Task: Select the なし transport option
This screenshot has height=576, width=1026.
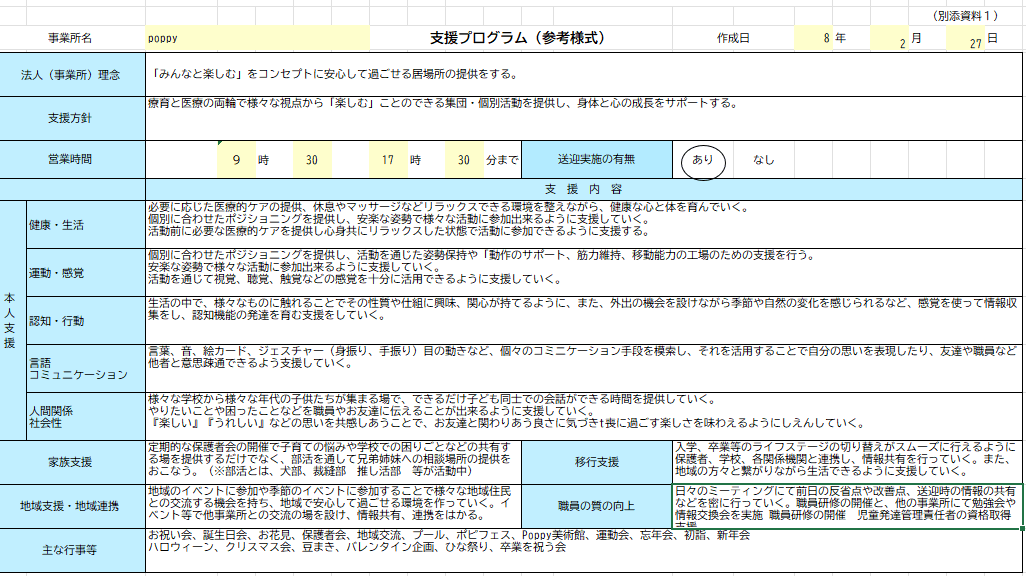Action: coord(763,160)
